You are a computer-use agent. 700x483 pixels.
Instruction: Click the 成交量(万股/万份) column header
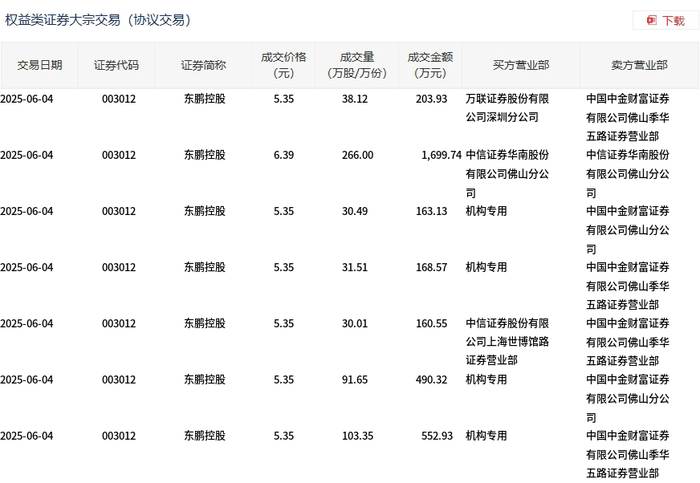tap(357, 65)
